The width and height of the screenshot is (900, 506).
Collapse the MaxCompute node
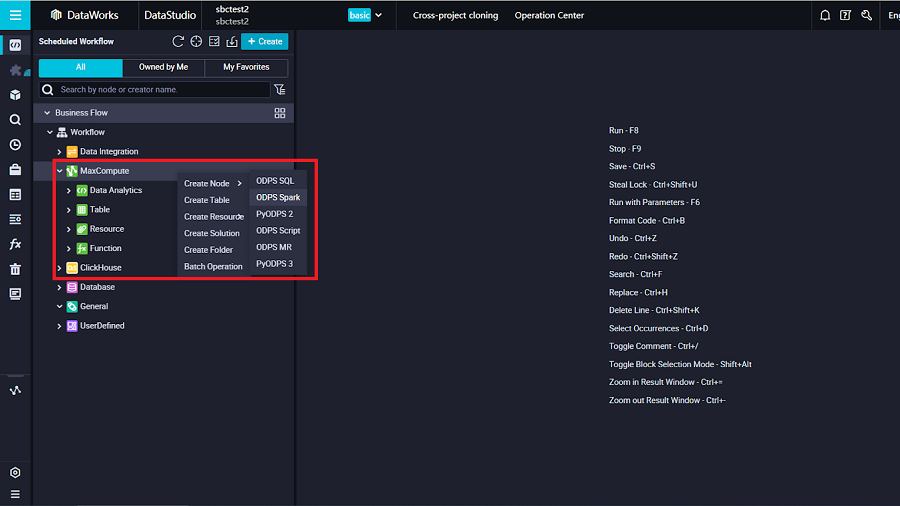60,171
